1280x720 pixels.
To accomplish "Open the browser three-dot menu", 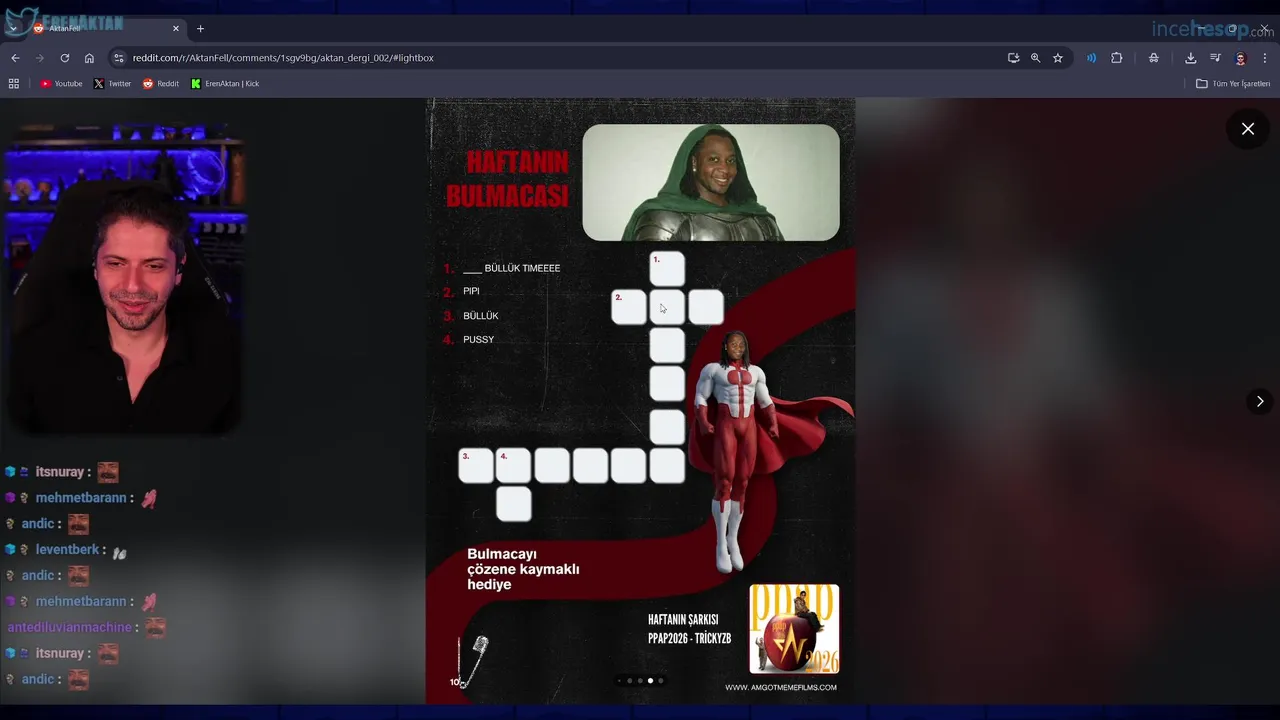I will [x=1265, y=58].
